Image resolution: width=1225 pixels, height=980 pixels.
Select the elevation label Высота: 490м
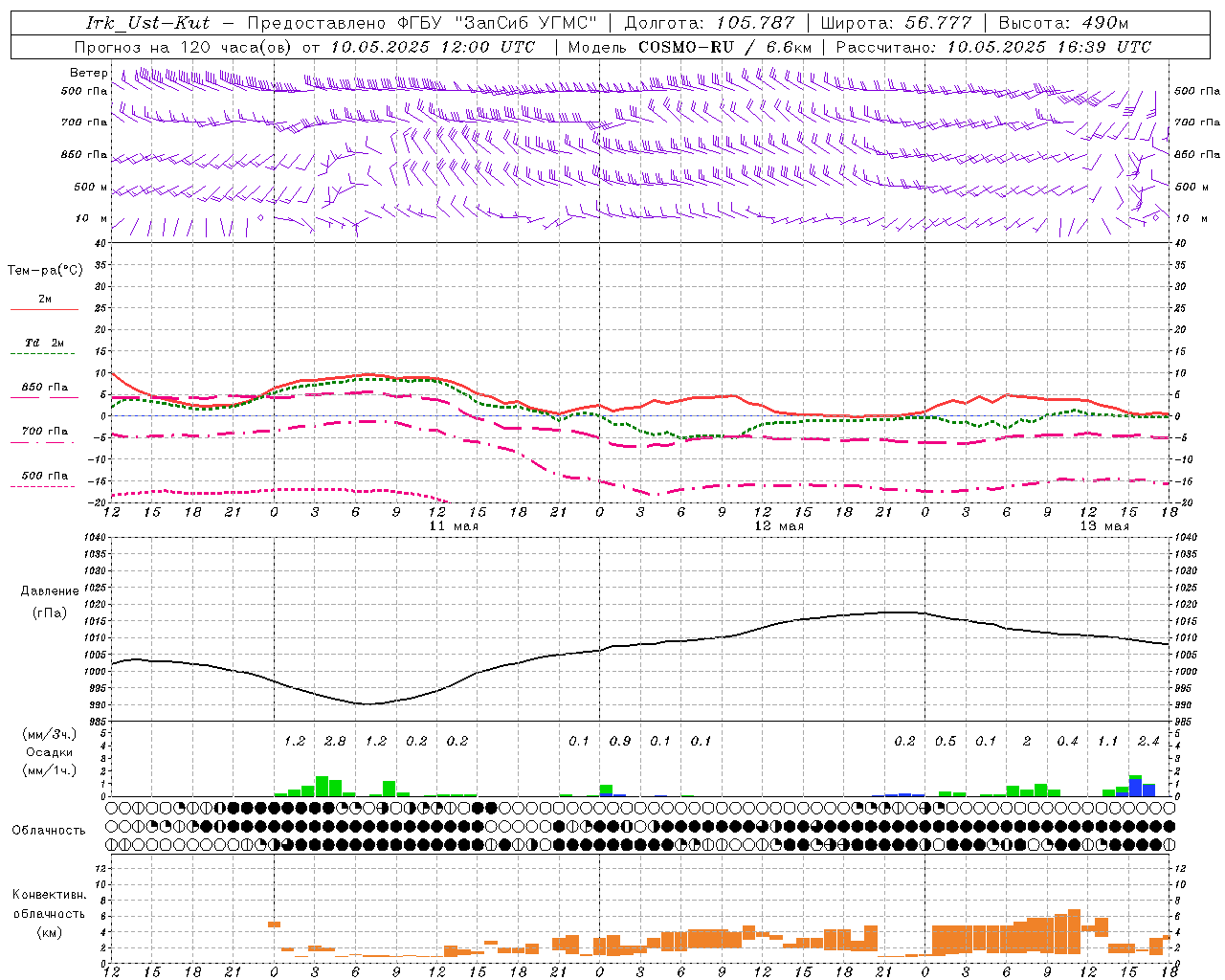click(x=1063, y=23)
